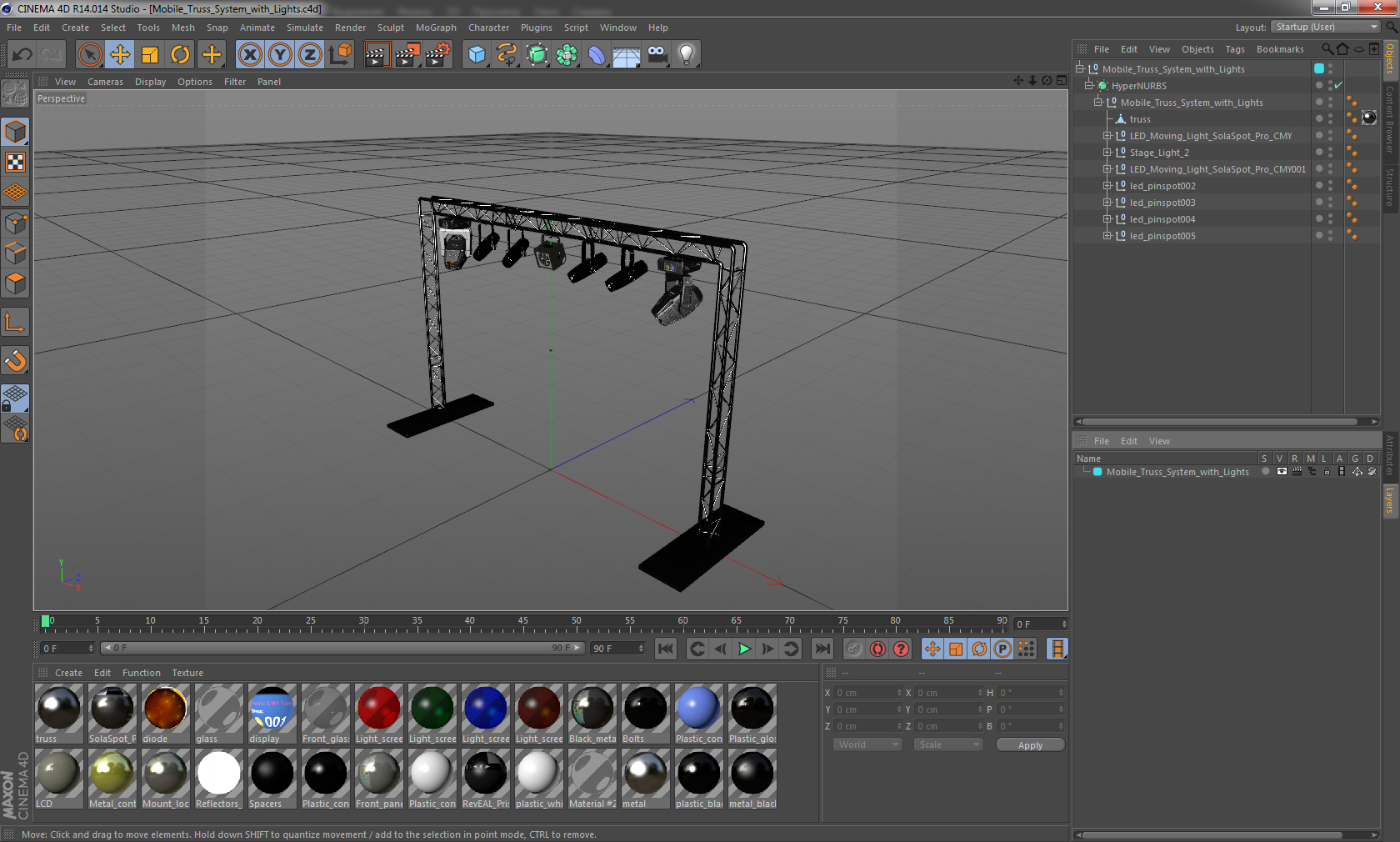1400x842 pixels.
Task: Expand the LED_Moving_Light_SolaSpot_Pro_CMY object
Action: click(1107, 136)
